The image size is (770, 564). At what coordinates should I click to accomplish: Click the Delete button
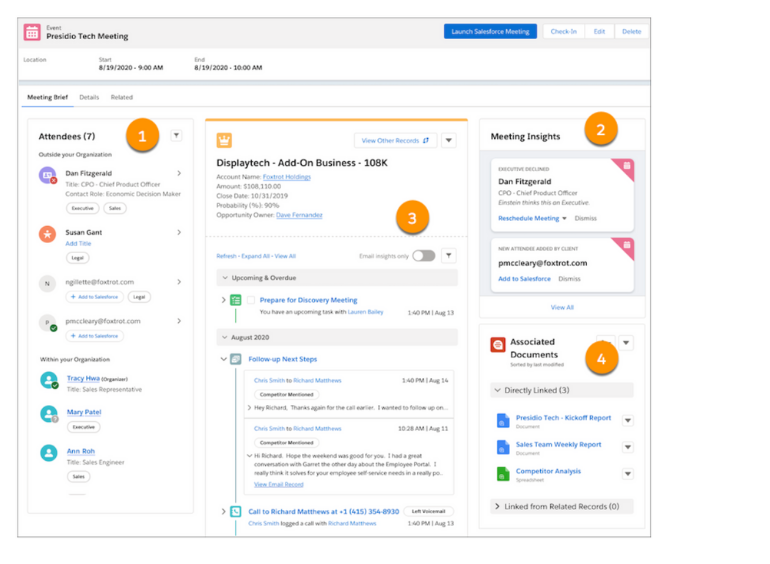632,31
